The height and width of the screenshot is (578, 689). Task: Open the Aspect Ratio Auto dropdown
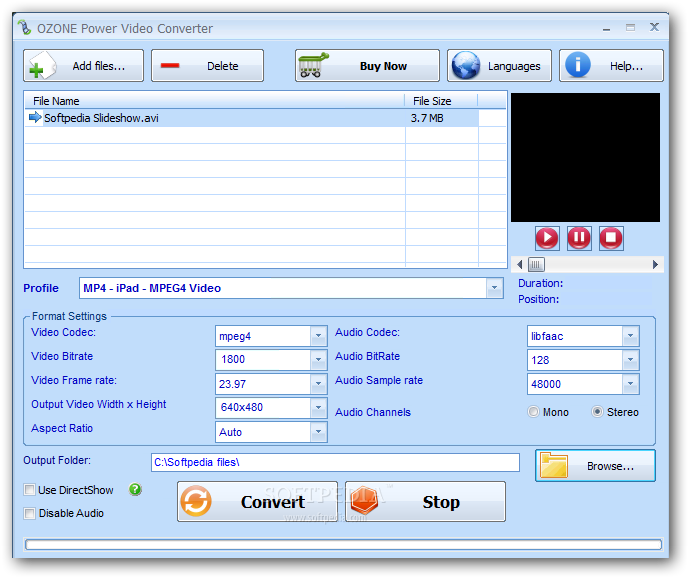(x=318, y=432)
